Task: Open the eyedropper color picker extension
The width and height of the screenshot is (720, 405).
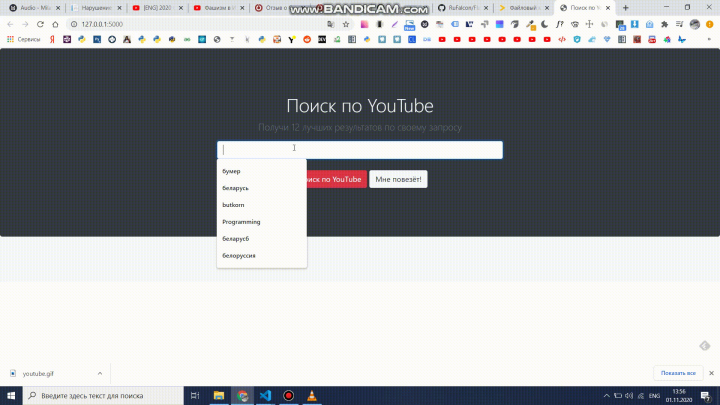Action: (x=529, y=24)
